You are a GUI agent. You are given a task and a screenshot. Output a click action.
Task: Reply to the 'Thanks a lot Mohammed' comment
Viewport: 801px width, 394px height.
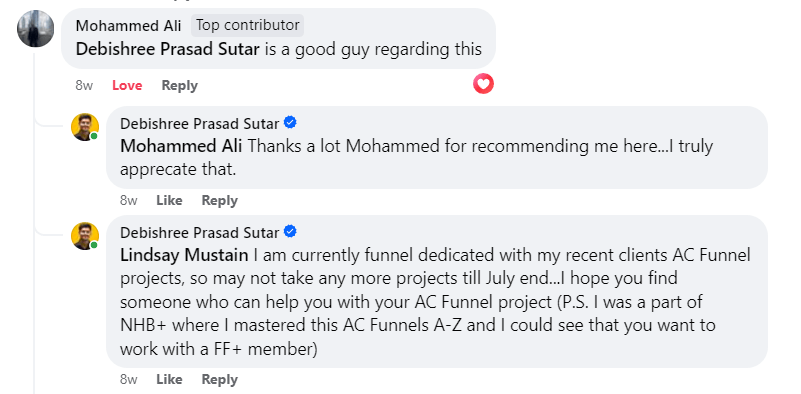(x=220, y=200)
